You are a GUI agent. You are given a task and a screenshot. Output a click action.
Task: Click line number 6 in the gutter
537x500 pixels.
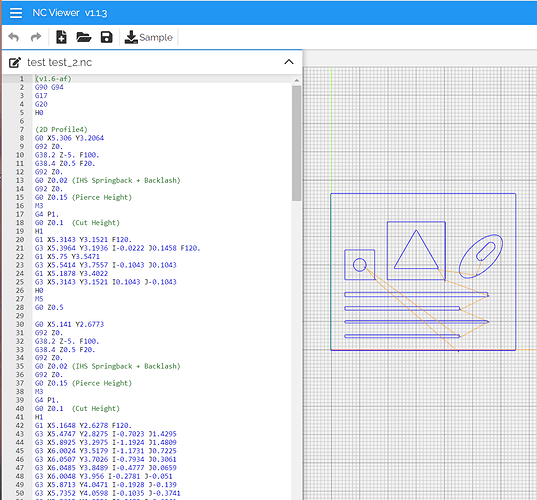22,121
